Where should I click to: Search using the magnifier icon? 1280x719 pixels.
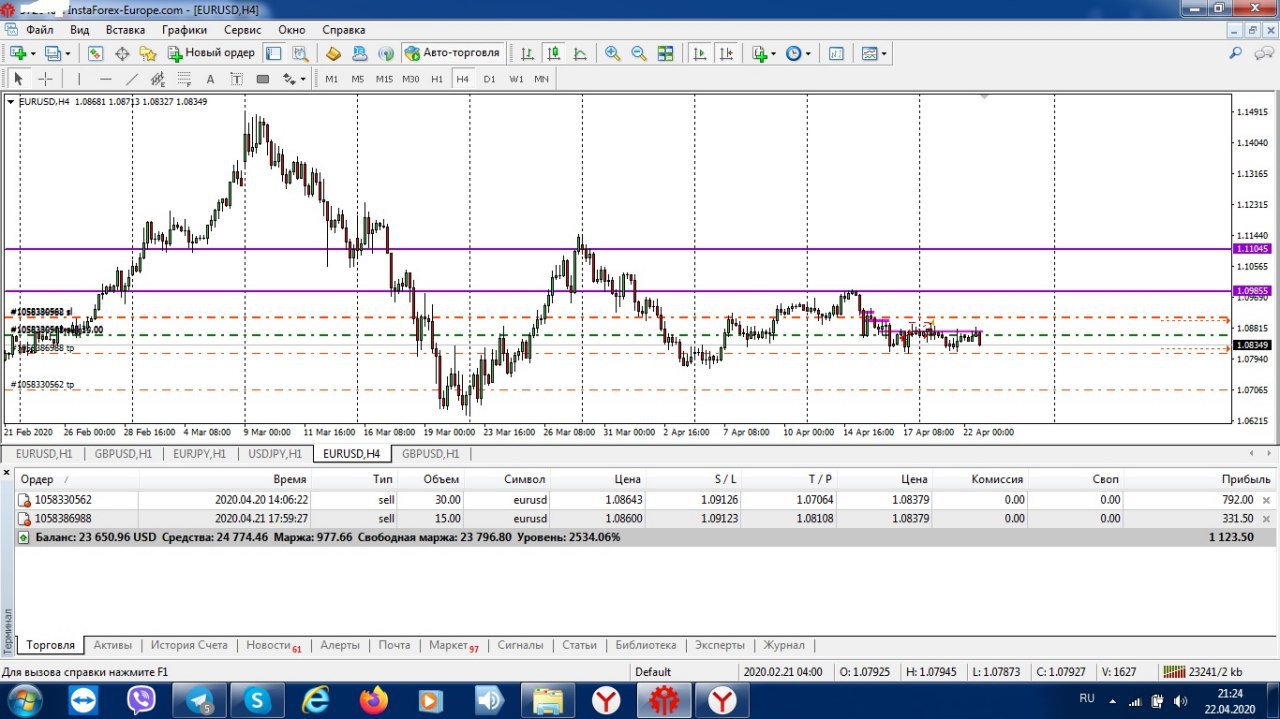pos(1235,53)
